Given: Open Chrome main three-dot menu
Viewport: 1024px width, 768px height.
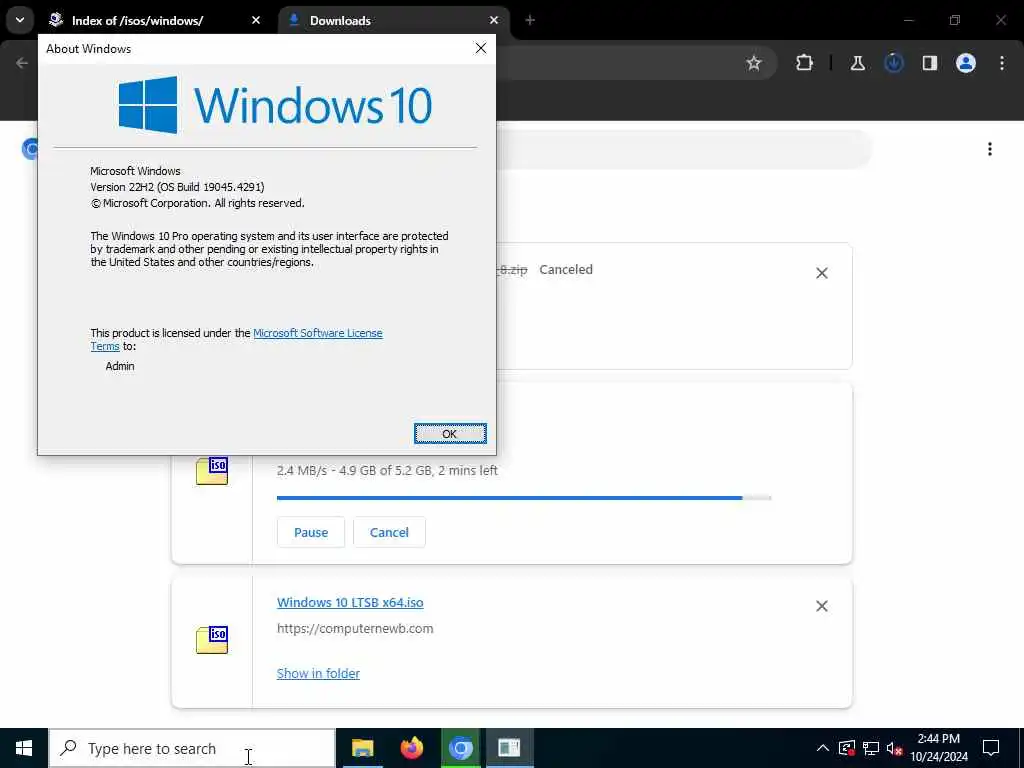Looking at the screenshot, I should pos(1002,63).
